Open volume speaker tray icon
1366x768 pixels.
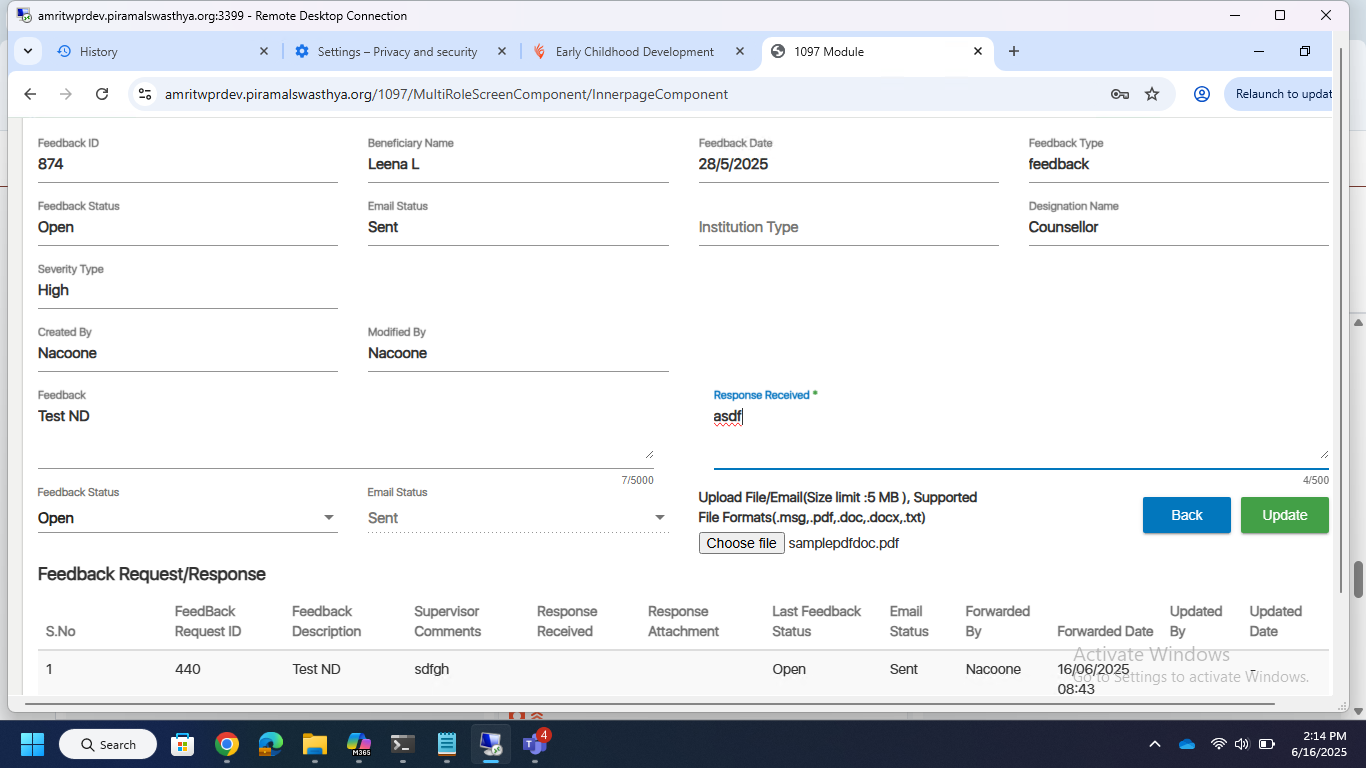(x=1242, y=744)
